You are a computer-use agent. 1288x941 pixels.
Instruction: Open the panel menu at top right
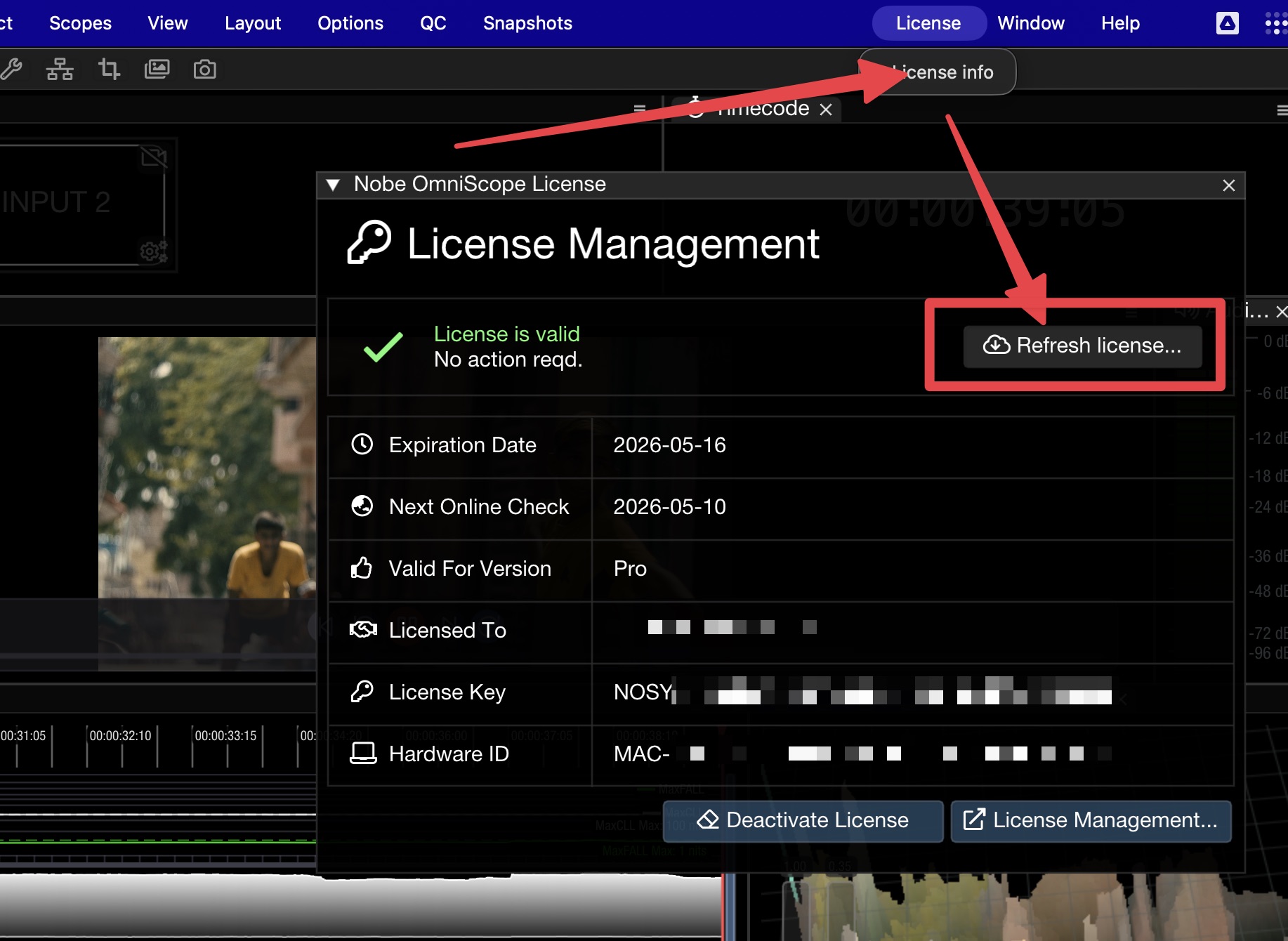pyautogui.click(x=1281, y=110)
